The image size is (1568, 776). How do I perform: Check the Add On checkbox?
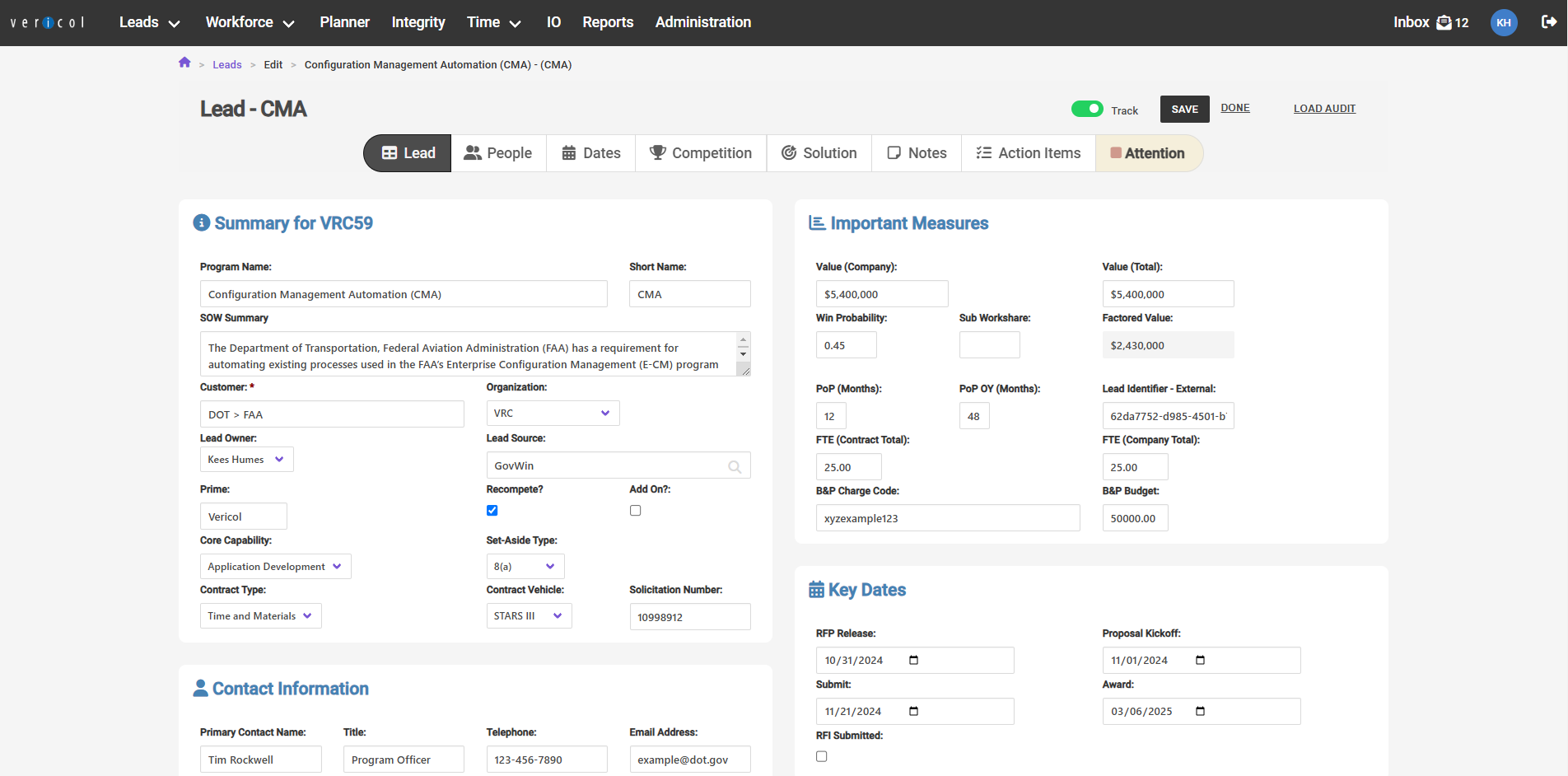click(x=635, y=511)
